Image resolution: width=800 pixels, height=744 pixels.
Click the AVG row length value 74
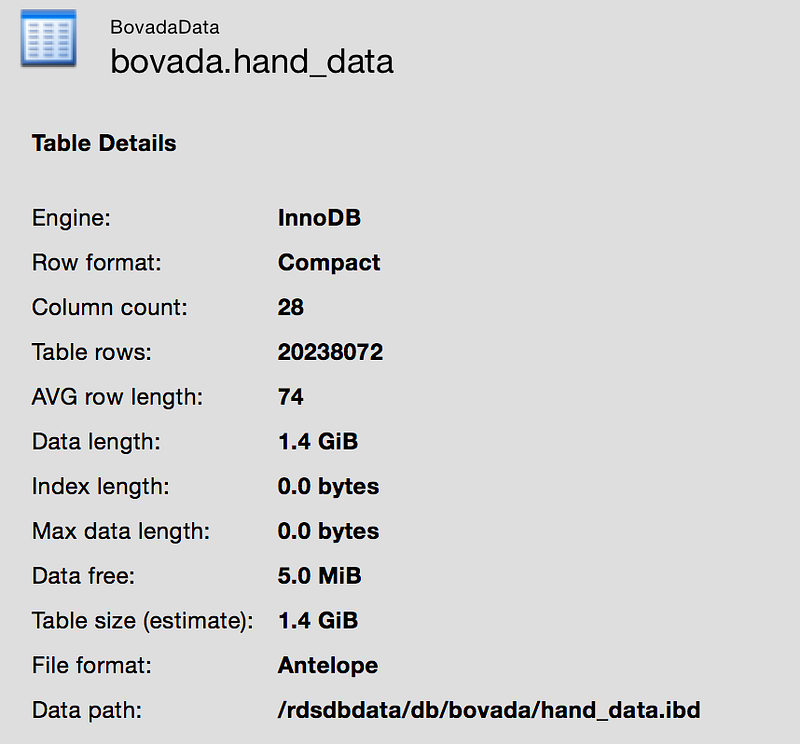291,397
